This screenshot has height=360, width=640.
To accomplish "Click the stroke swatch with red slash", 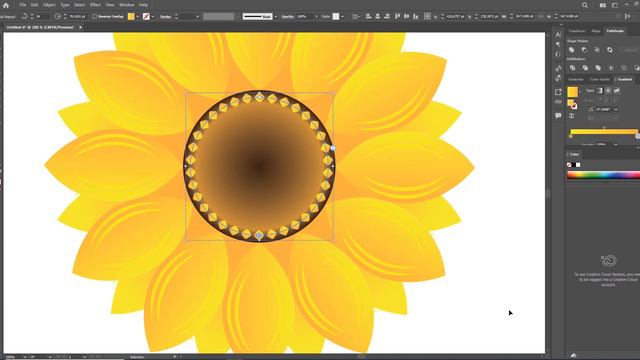I will tap(146, 16).
